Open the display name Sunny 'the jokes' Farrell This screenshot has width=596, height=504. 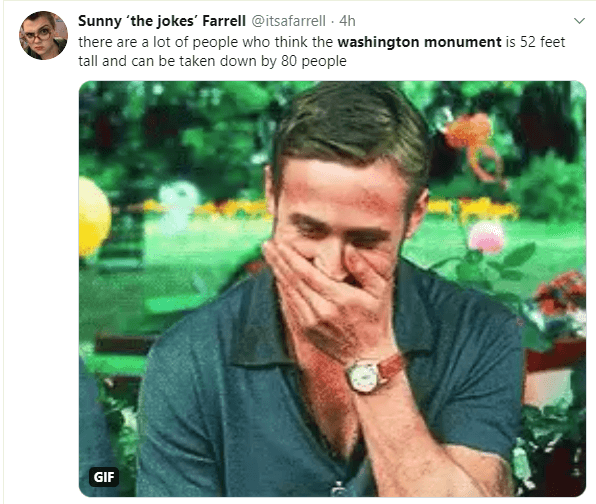(x=162, y=21)
